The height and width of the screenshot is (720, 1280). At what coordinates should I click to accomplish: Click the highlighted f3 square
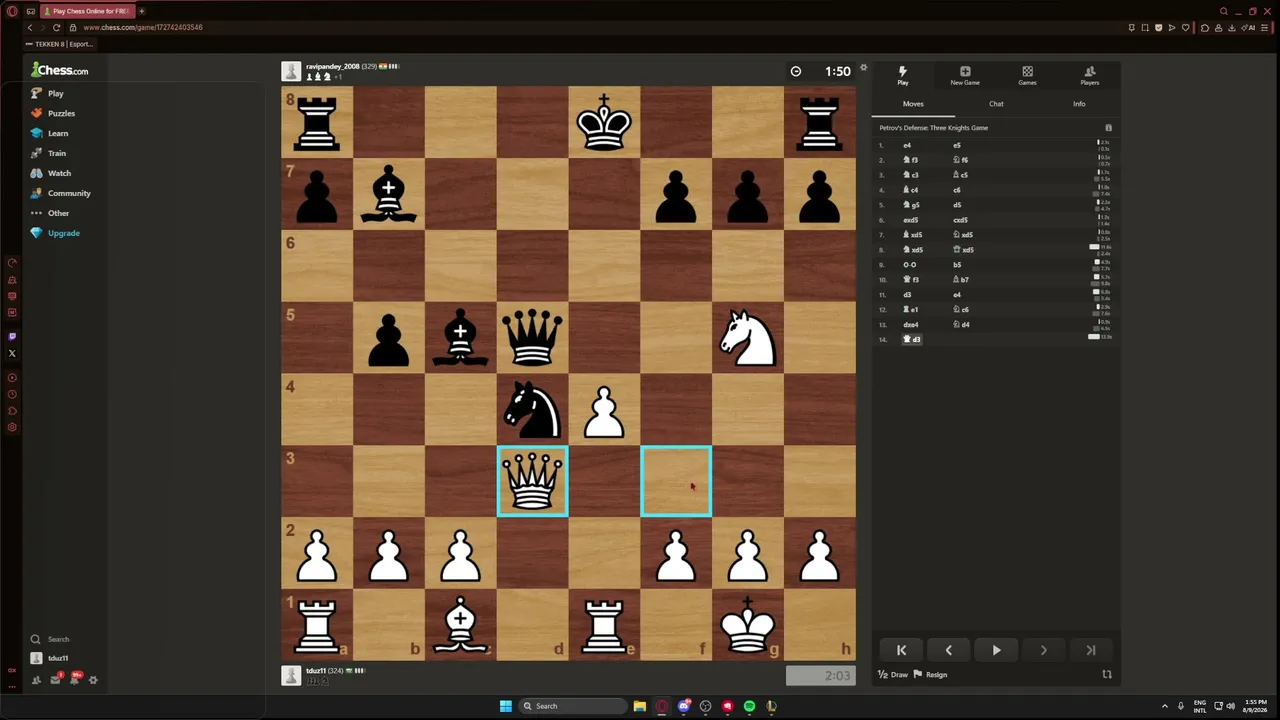pos(676,481)
